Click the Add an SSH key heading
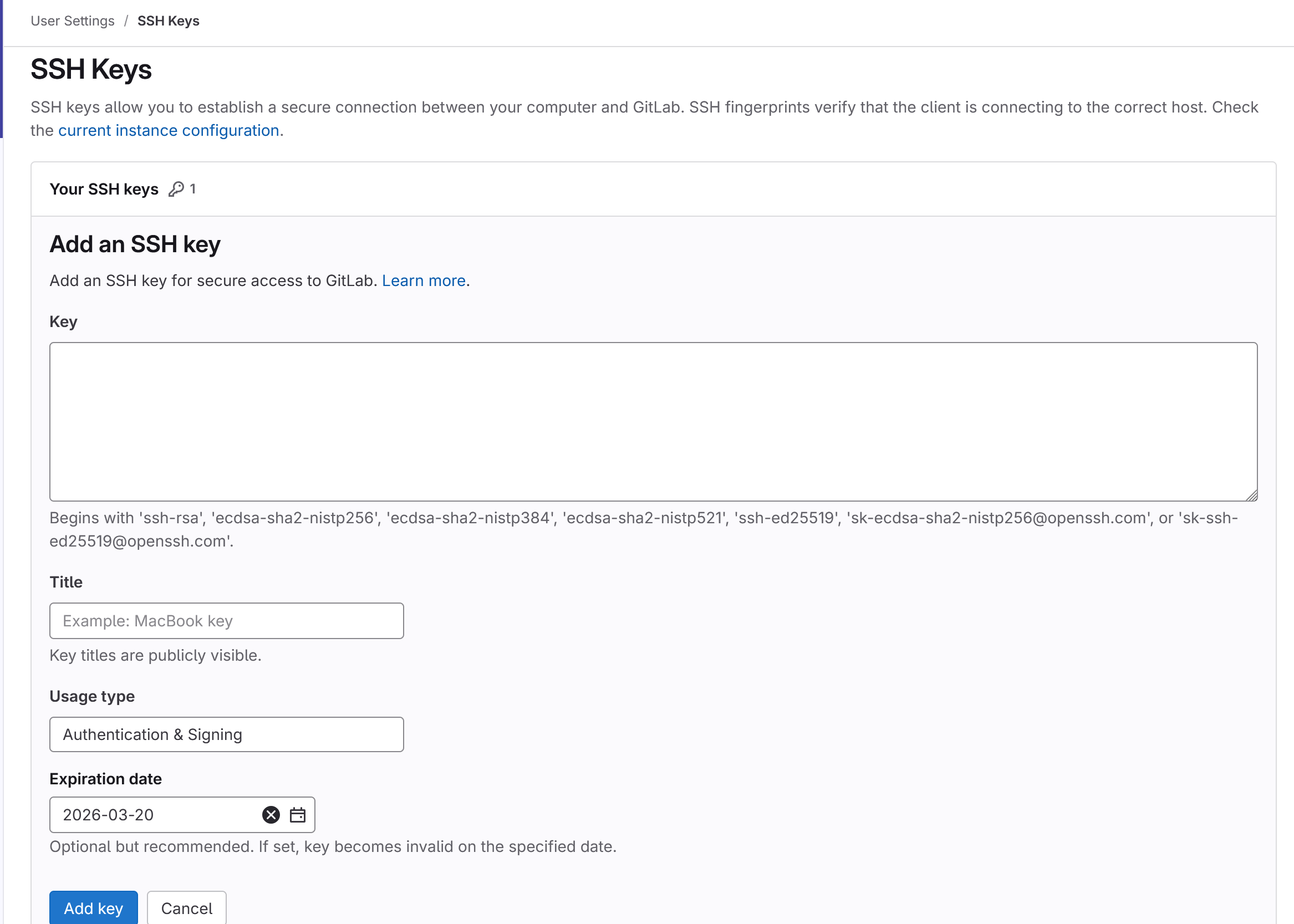1294x924 pixels. pos(135,244)
